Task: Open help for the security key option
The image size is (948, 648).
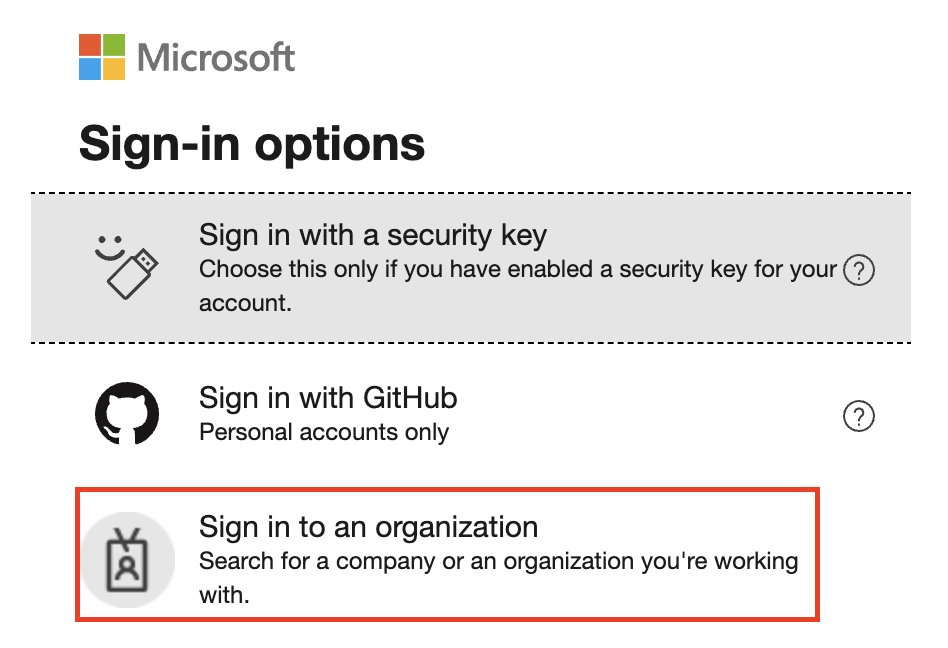Action: pyautogui.click(x=858, y=270)
